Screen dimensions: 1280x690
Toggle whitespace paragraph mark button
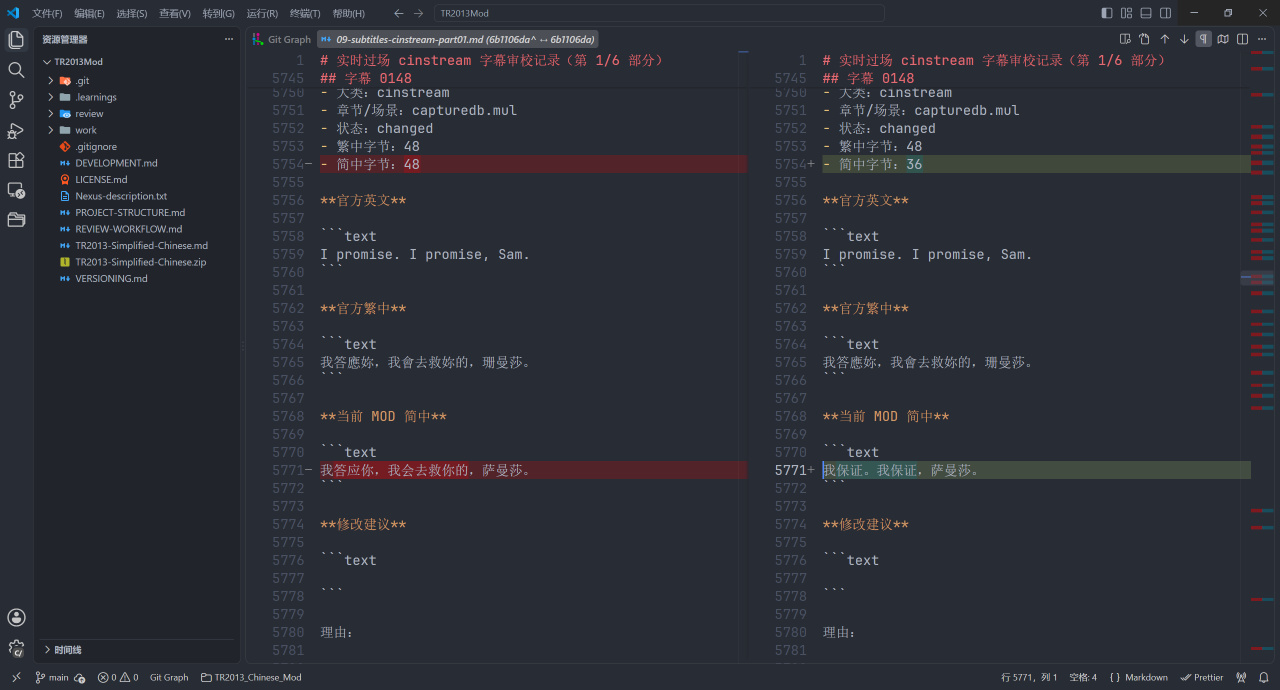pyautogui.click(x=1204, y=39)
